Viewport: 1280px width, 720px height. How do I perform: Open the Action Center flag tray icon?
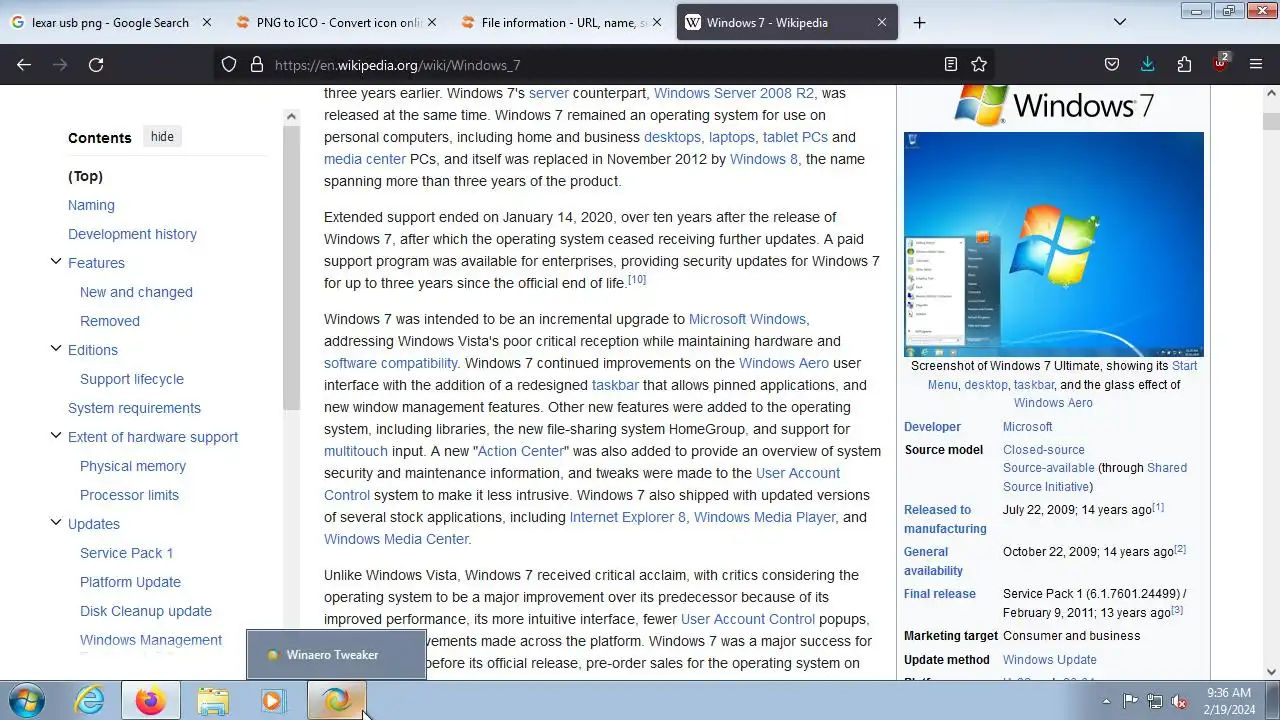pyautogui.click(x=1130, y=701)
